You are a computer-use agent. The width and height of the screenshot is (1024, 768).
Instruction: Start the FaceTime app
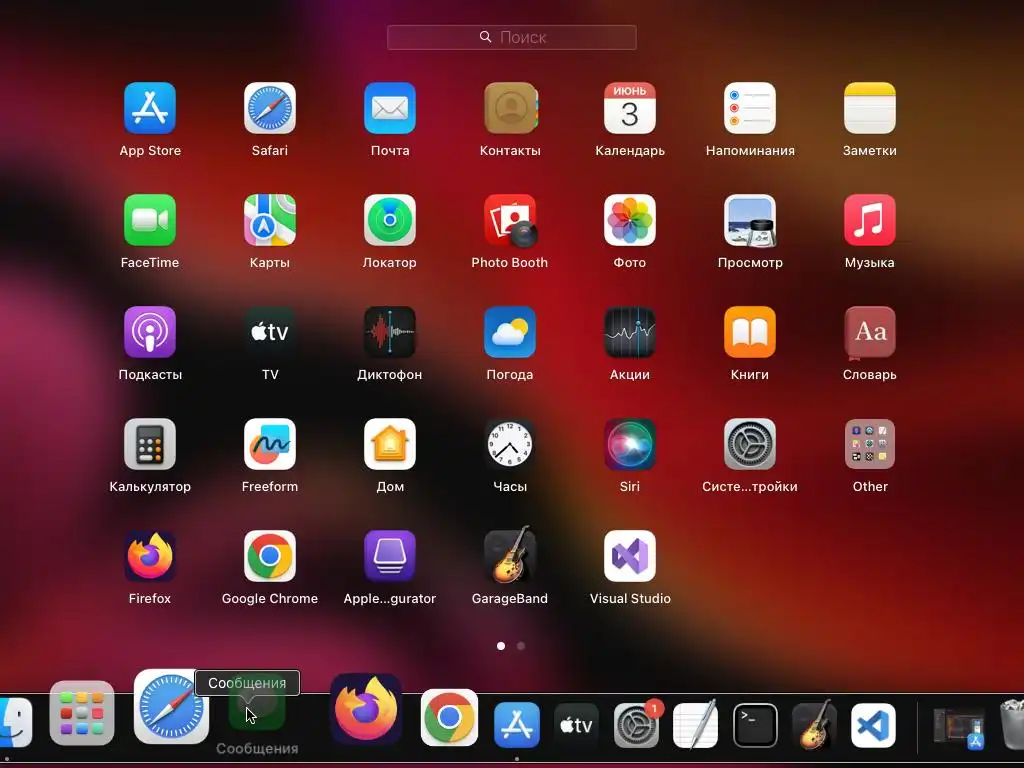point(150,220)
